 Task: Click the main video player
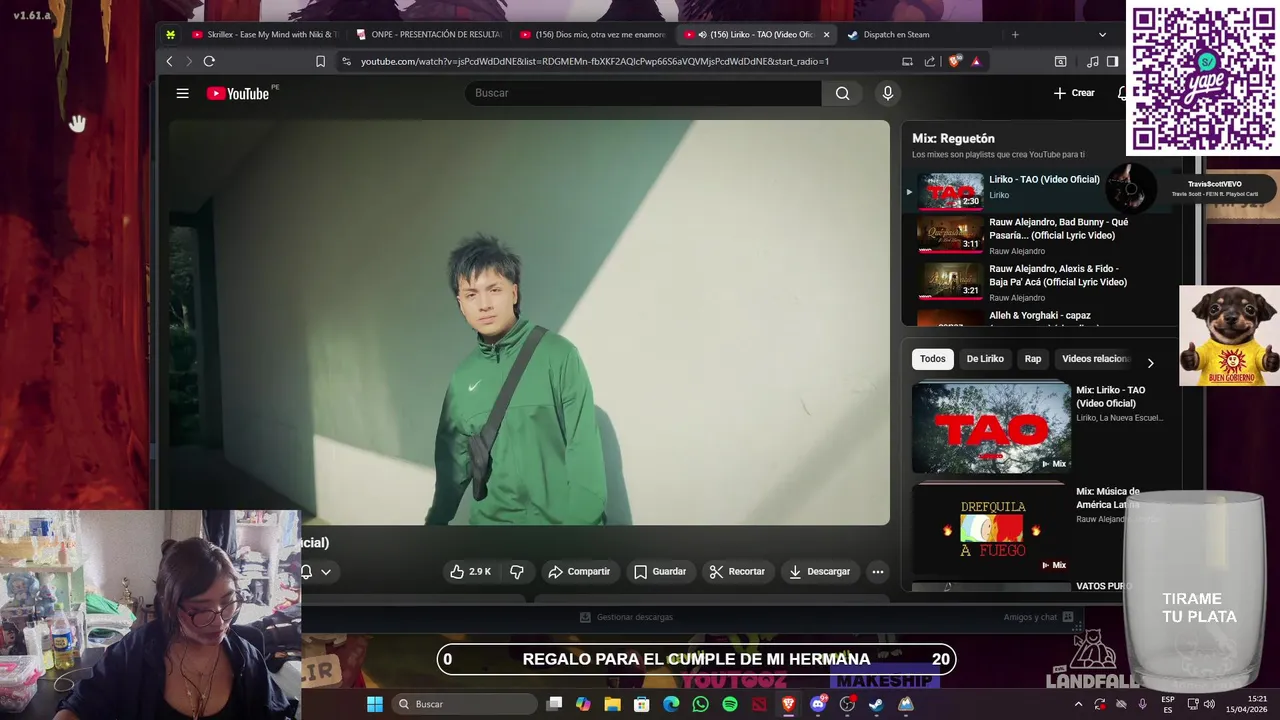click(x=529, y=322)
